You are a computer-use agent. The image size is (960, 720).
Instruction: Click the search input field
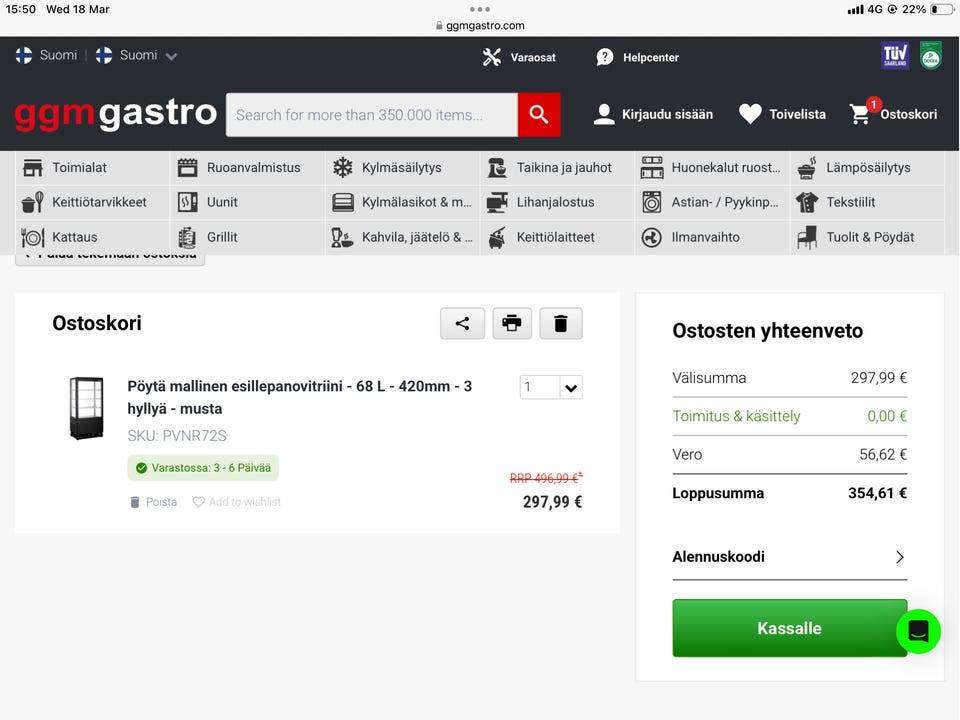371,115
